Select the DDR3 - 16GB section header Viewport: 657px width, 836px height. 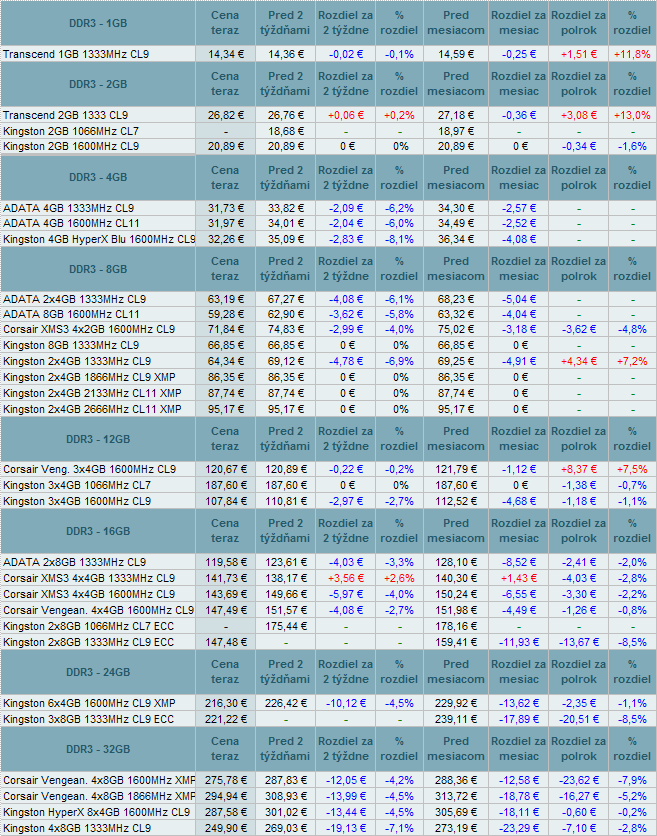98,531
